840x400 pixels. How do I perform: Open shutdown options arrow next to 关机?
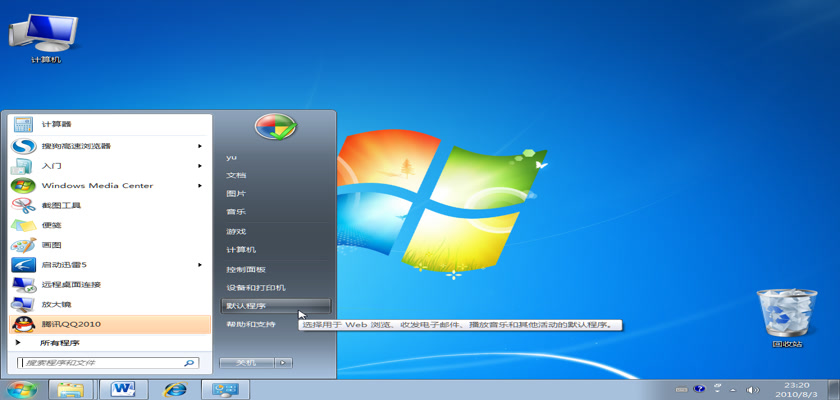pyautogui.click(x=283, y=362)
